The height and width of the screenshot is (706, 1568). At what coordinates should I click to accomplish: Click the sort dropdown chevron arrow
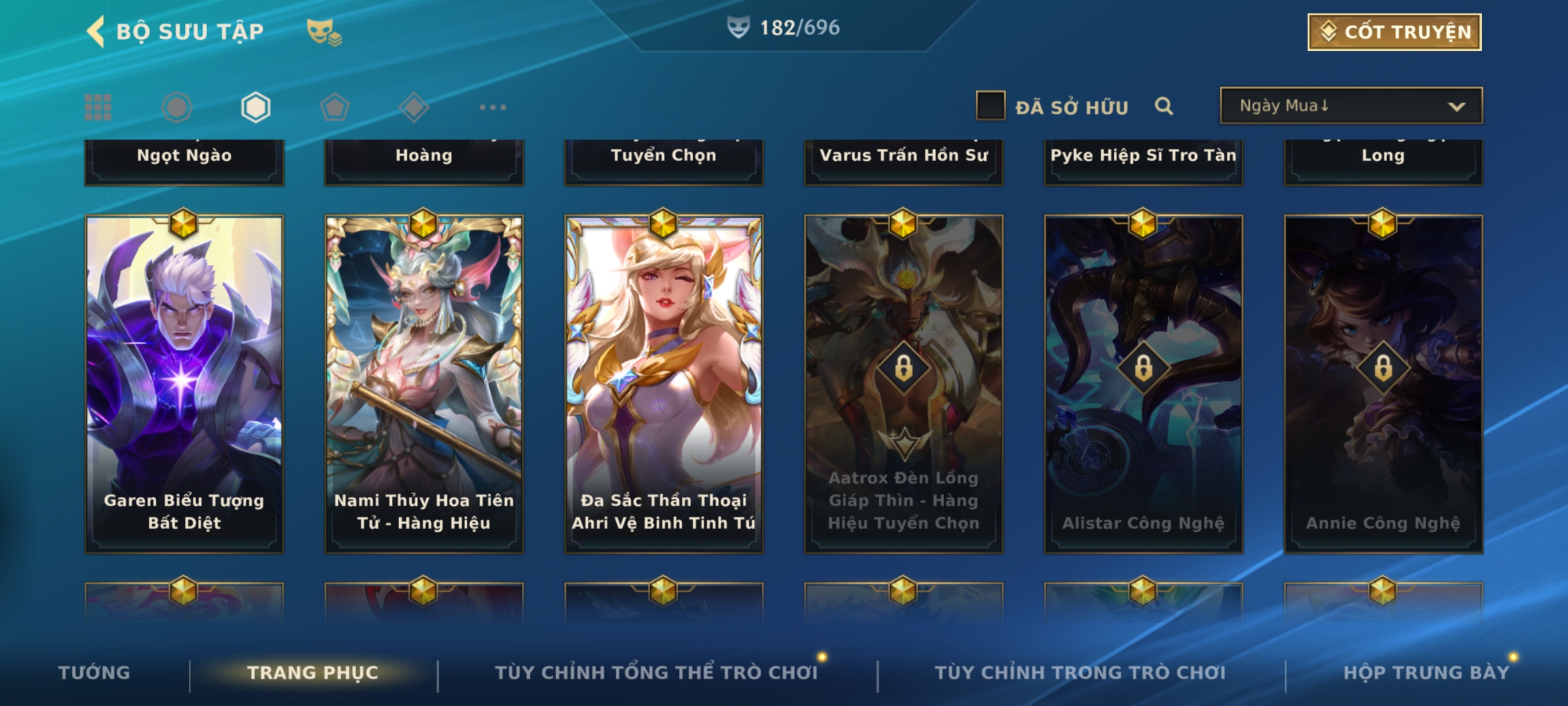(x=1456, y=107)
